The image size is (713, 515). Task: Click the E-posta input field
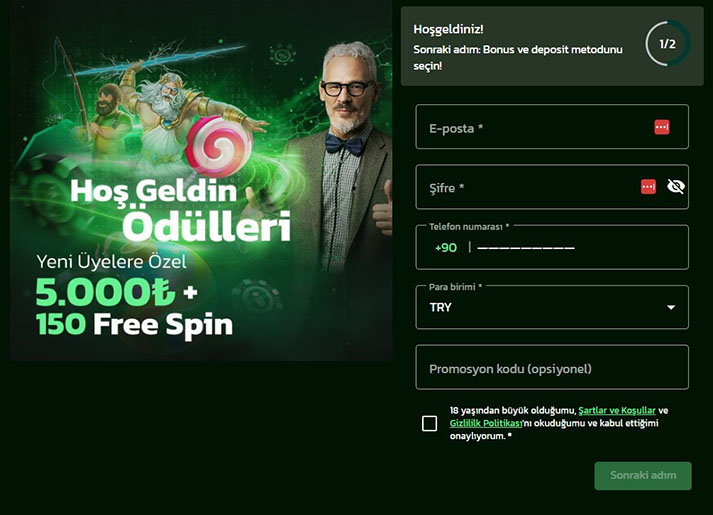[552, 127]
